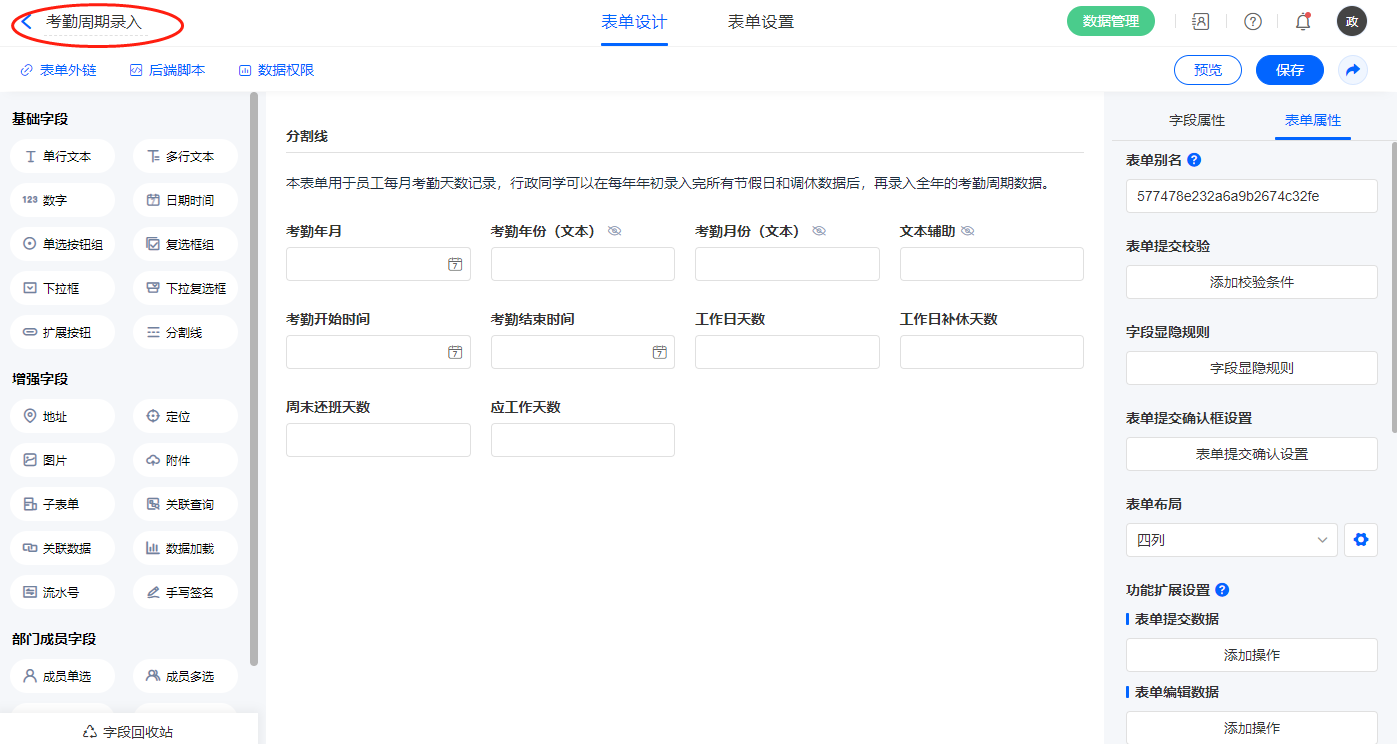The width and height of the screenshot is (1397, 744).
Task: Toggle visibility eye on 考勤年份（文本）
Action: point(614,231)
